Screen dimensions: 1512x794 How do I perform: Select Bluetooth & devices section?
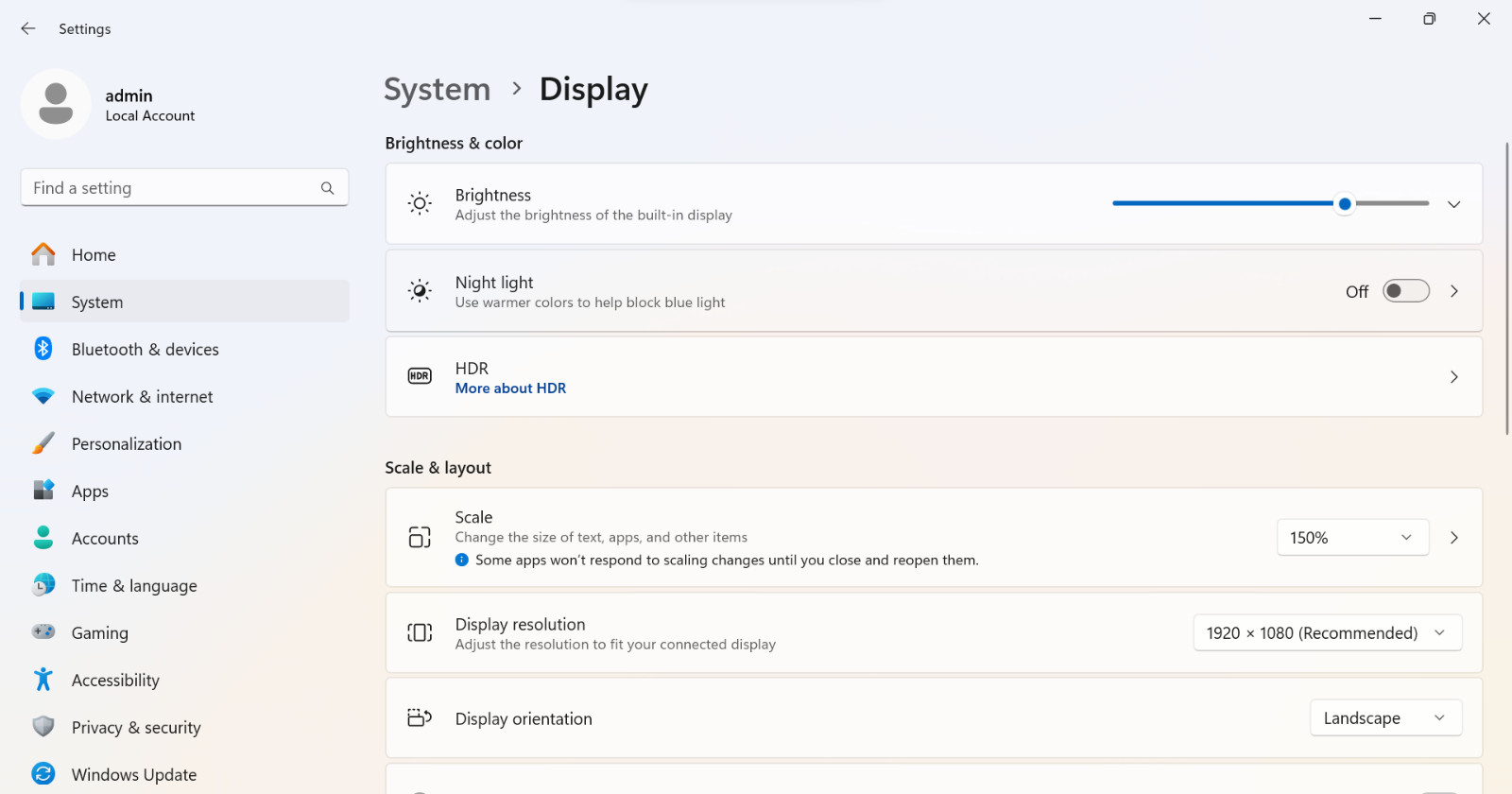[184, 349]
